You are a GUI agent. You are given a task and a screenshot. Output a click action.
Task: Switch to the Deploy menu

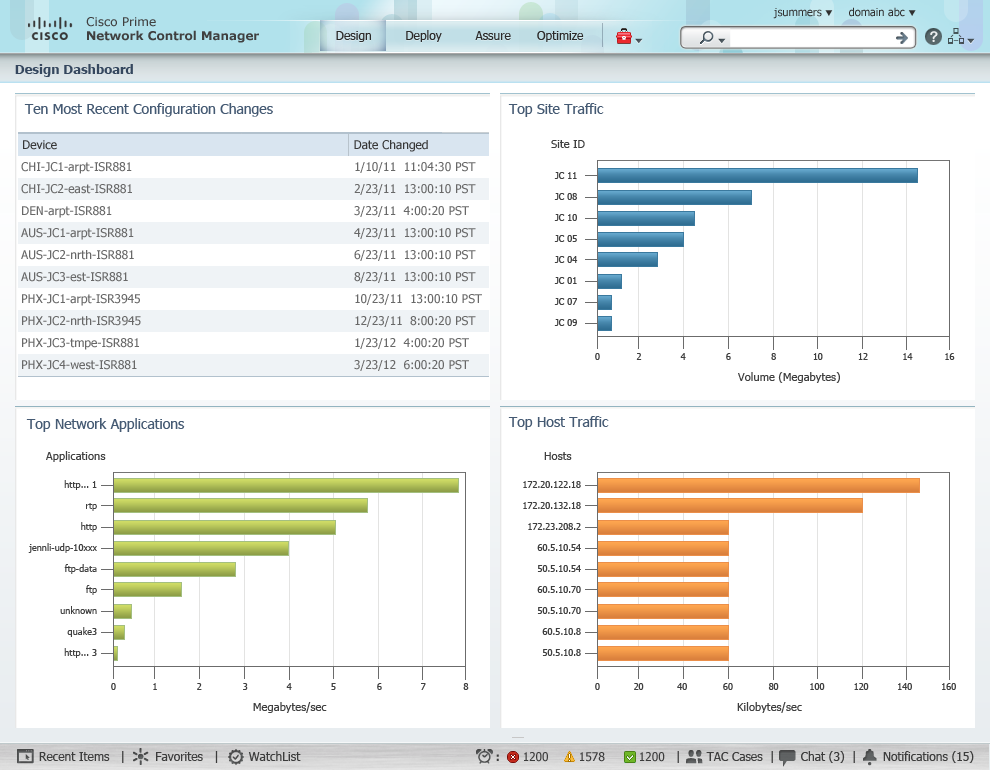point(423,36)
